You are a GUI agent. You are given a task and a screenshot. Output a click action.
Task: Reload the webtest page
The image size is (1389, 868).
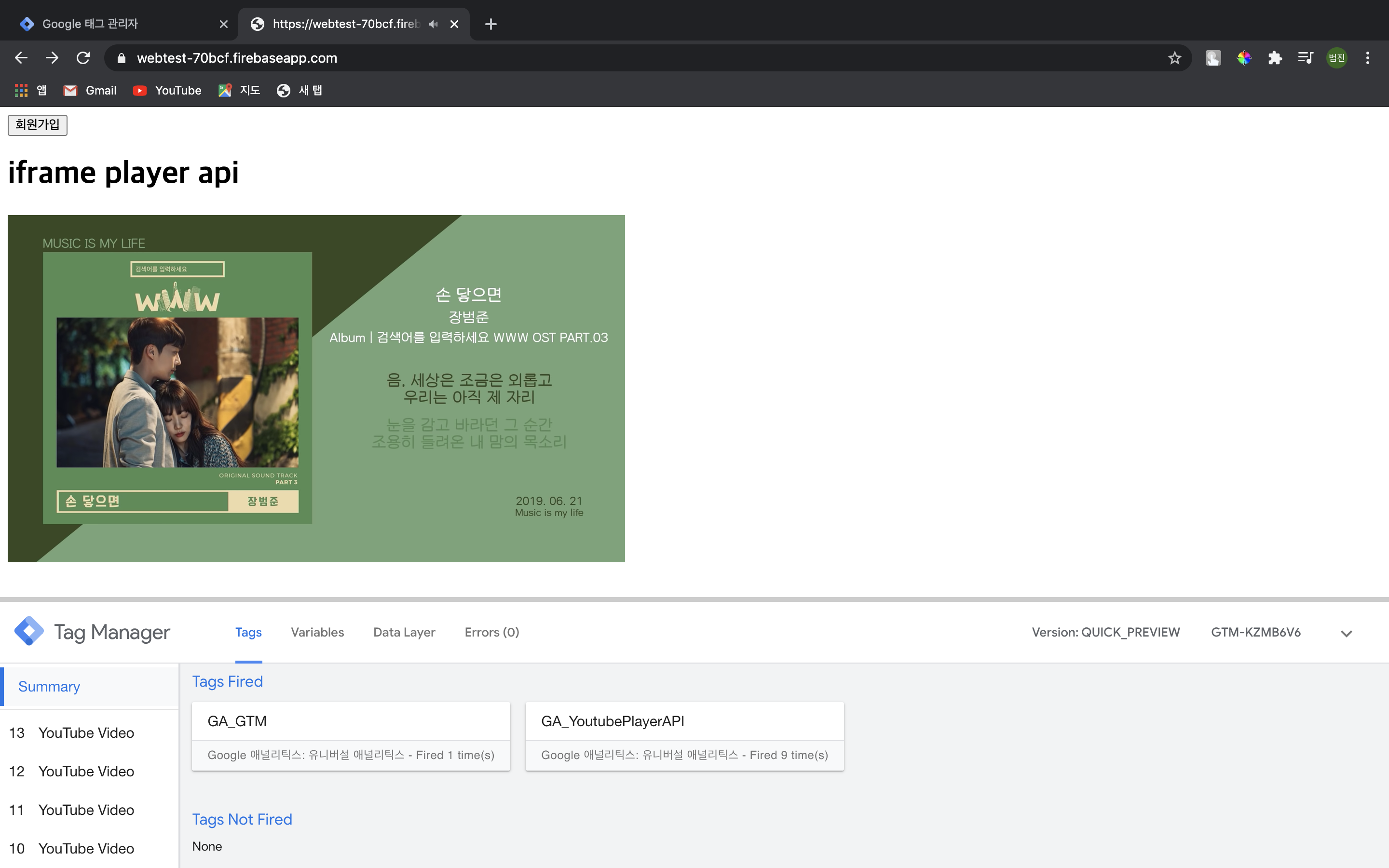[83, 58]
